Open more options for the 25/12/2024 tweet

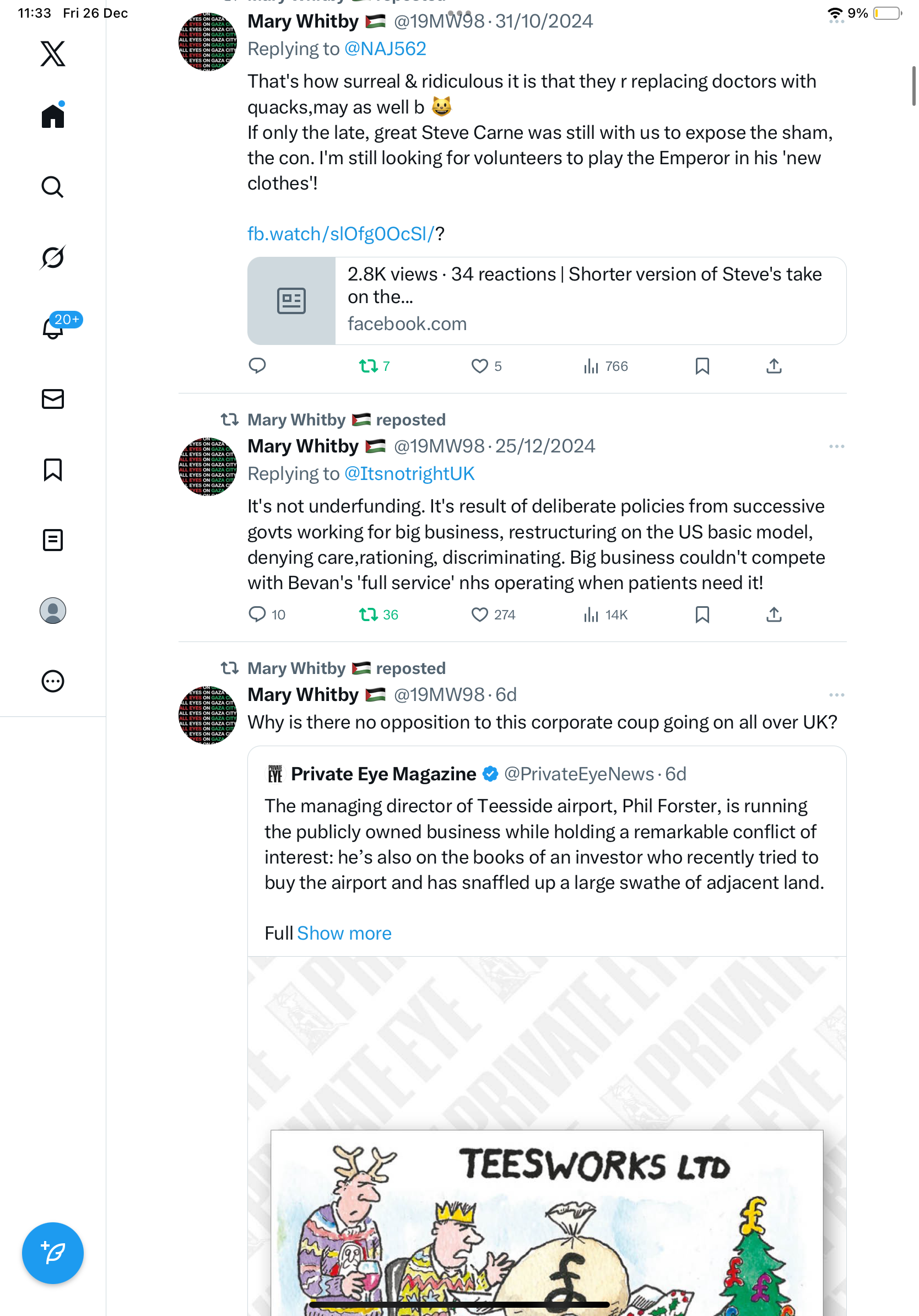[x=836, y=446]
